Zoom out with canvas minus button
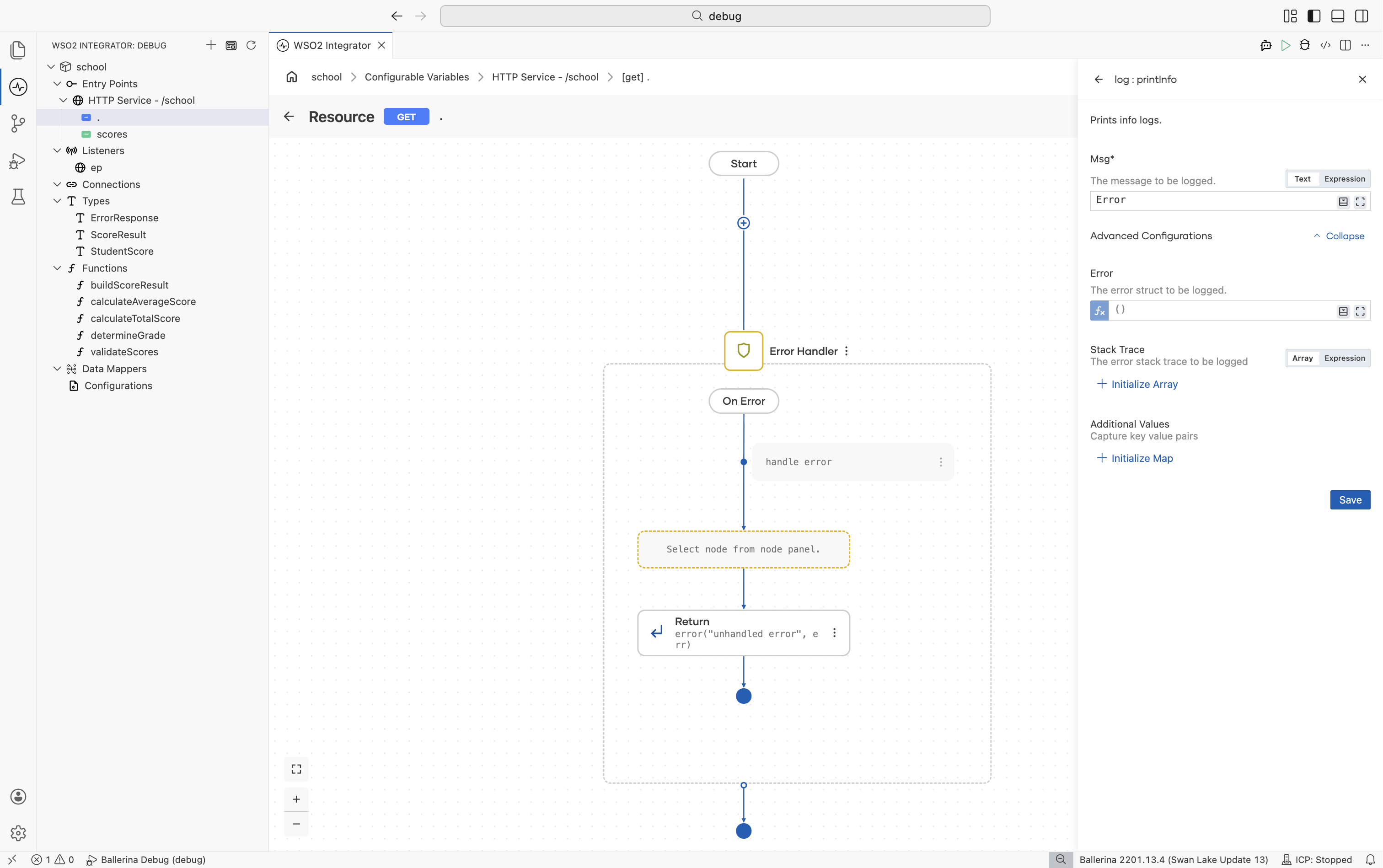This screenshot has width=1383, height=868. coord(296,824)
